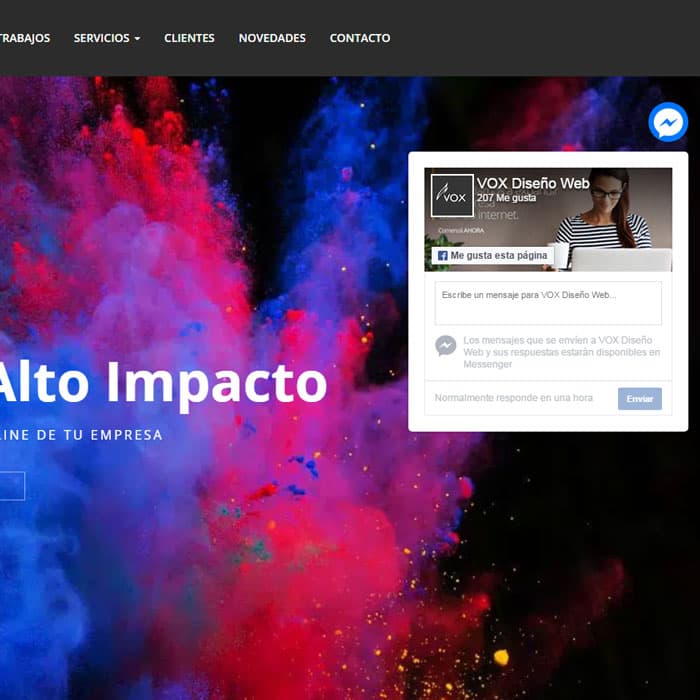
Task: Click the DE TU EMPRESA tagline
Action: point(100,435)
